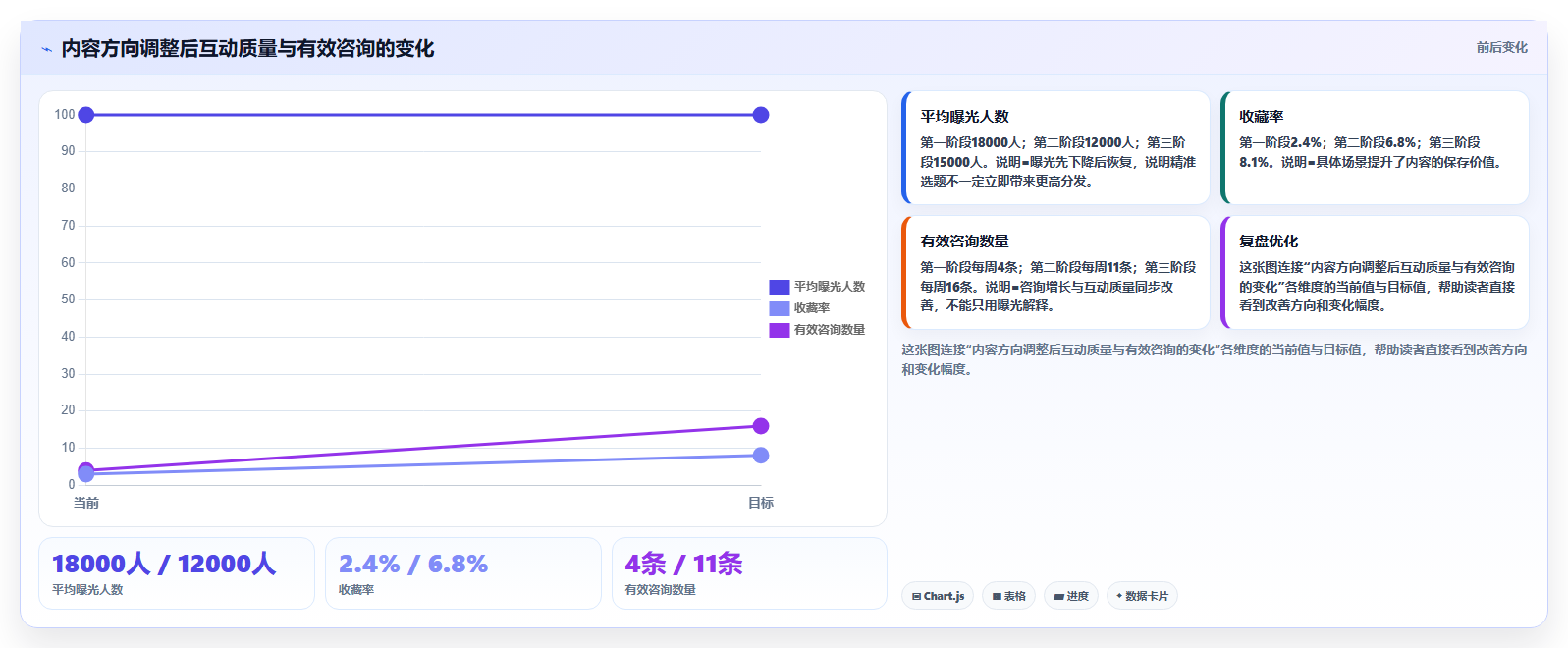Click the 平均曝光人数 caption under the 18000人 stat
This screenshot has width=1568, height=648.
87,590
